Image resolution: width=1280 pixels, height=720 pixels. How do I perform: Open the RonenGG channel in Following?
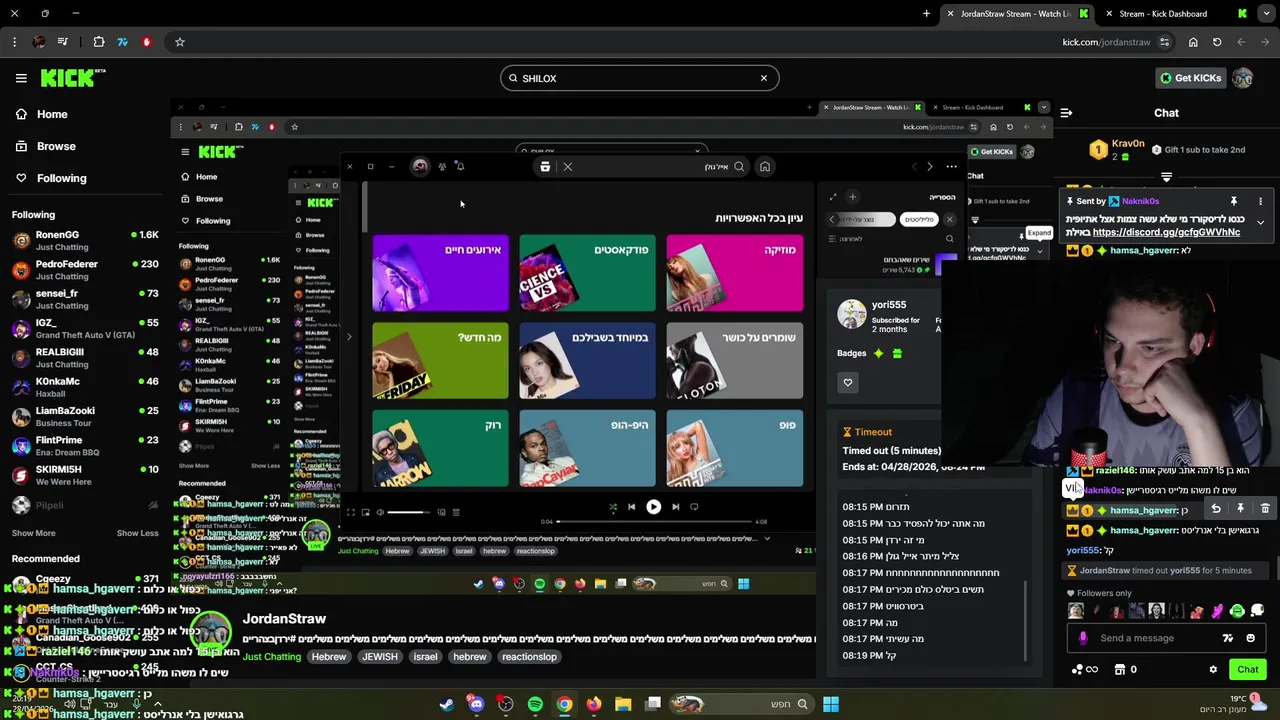[x=85, y=241]
